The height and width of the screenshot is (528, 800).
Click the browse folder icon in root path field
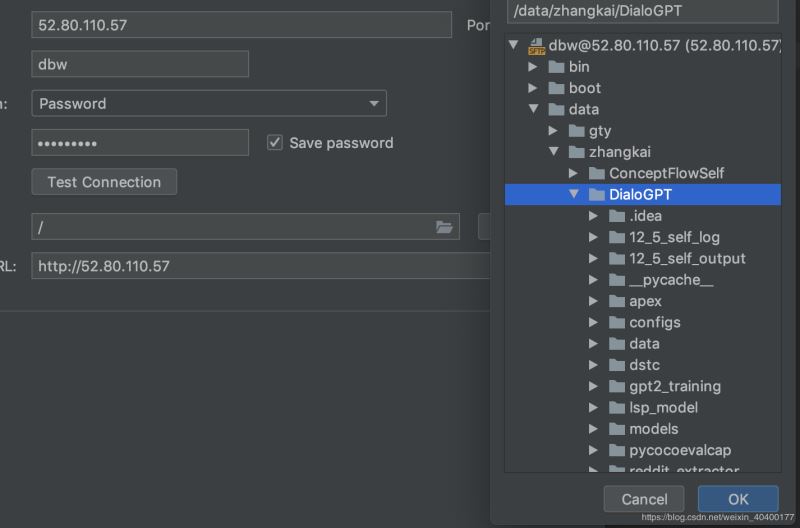tap(444, 227)
